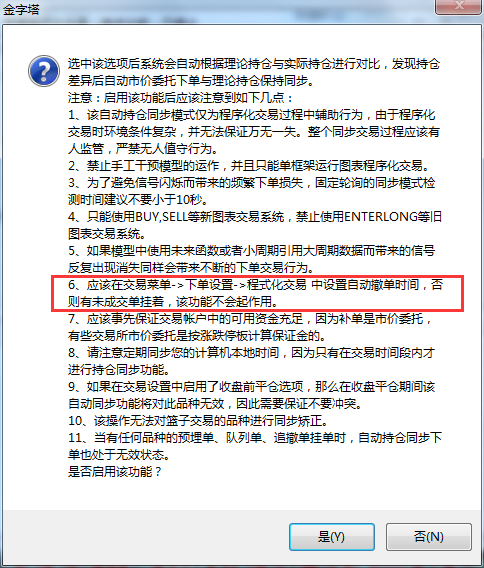Click the red-outlined item 6 about 自动撤单时间
This screenshot has width=484, height=568.
click(257, 293)
